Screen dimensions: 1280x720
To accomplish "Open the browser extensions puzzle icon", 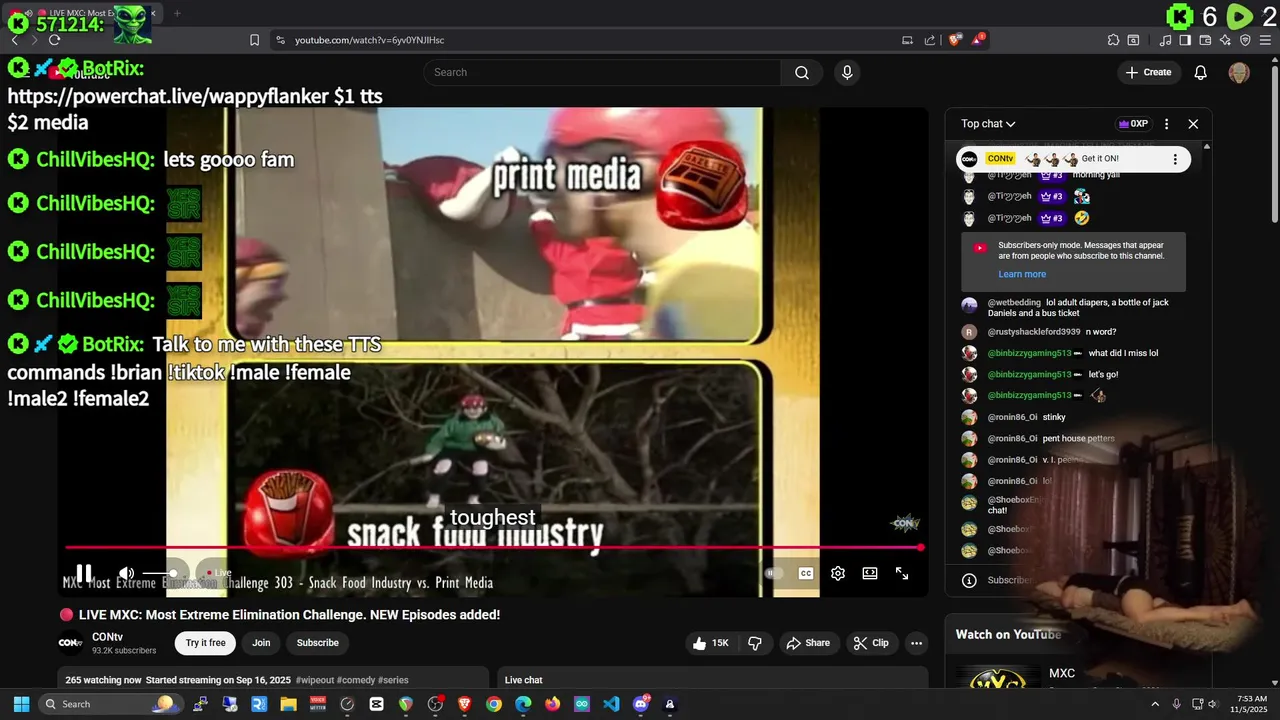I will click(1113, 40).
